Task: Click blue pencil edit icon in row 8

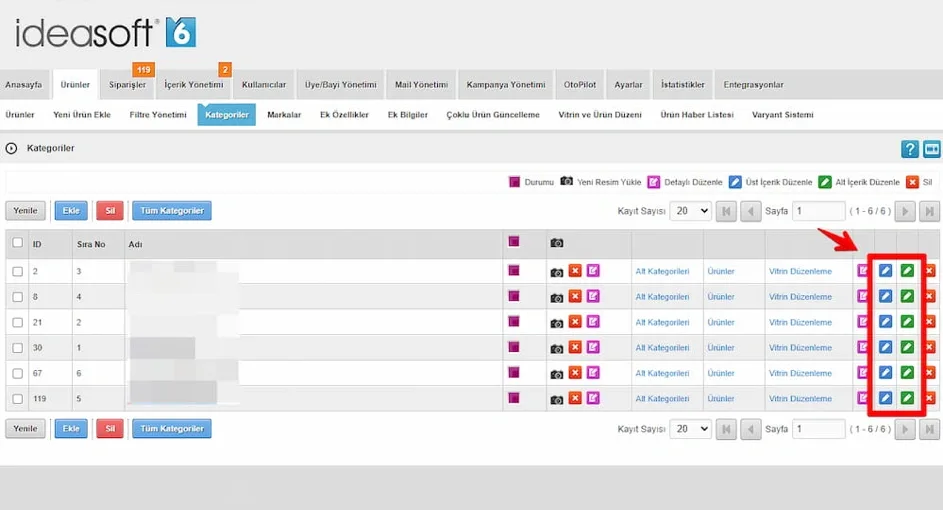Action: coord(885,296)
